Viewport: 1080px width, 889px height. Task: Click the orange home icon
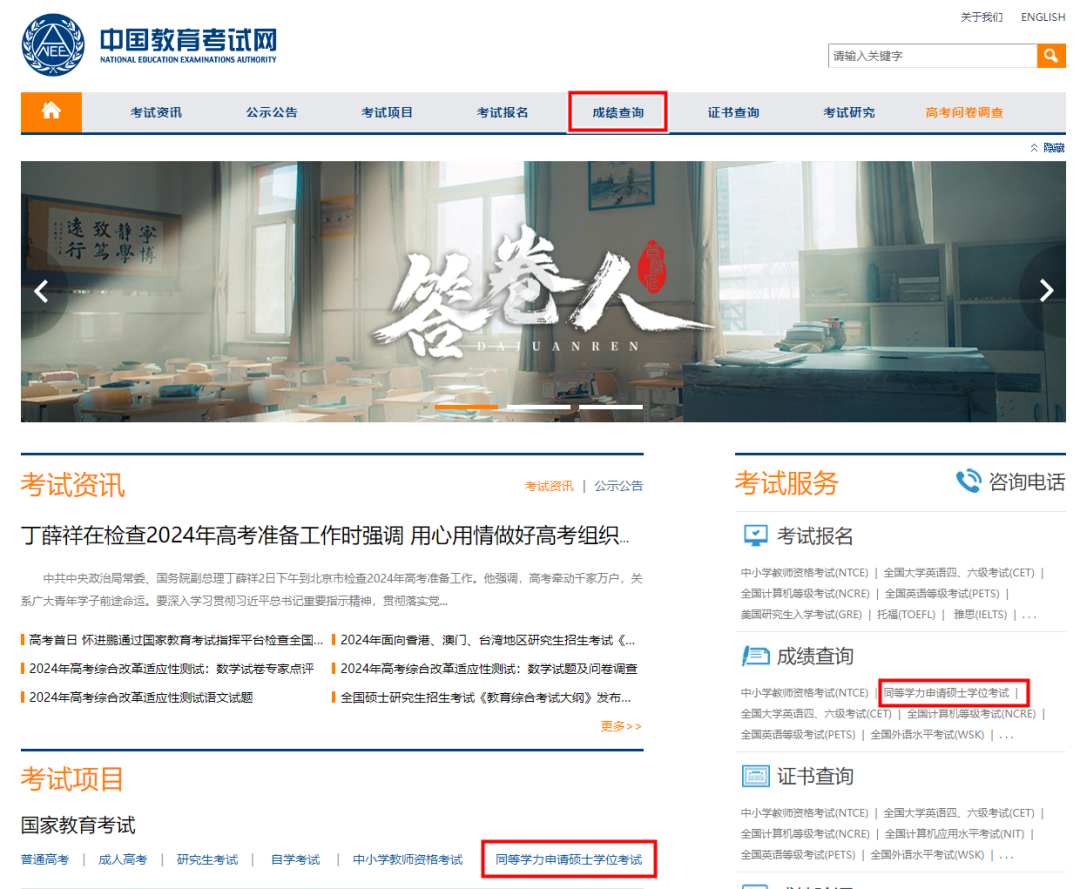(51, 111)
